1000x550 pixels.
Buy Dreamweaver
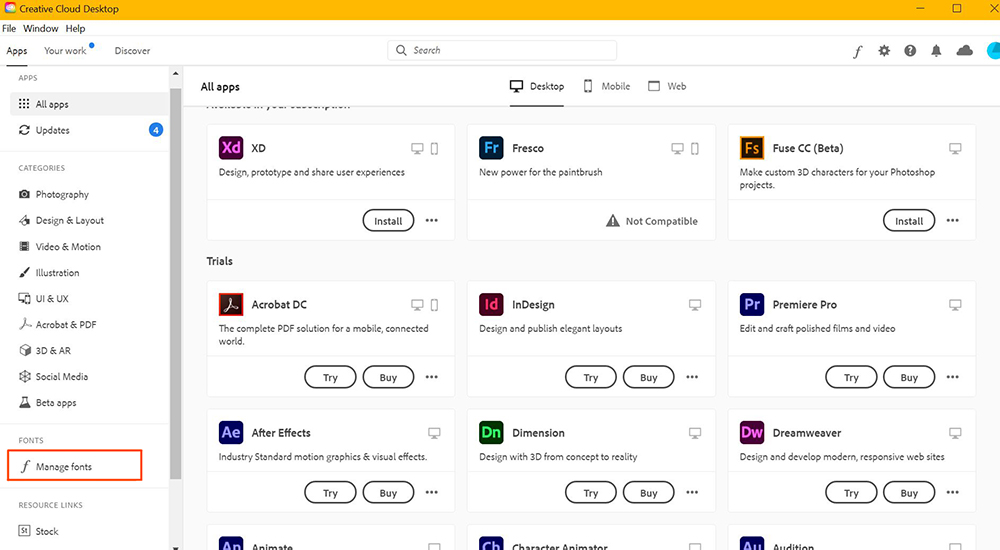pos(909,493)
